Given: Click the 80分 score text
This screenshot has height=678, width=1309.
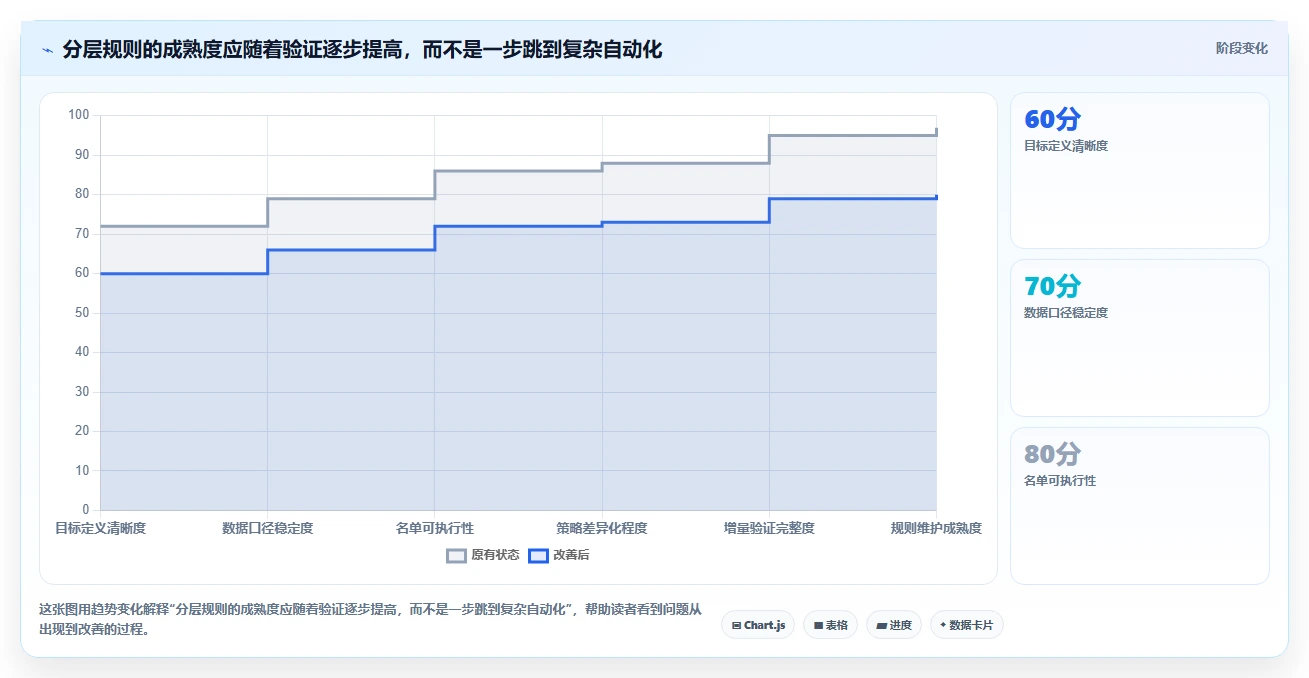Looking at the screenshot, I should pos(1052,454).
